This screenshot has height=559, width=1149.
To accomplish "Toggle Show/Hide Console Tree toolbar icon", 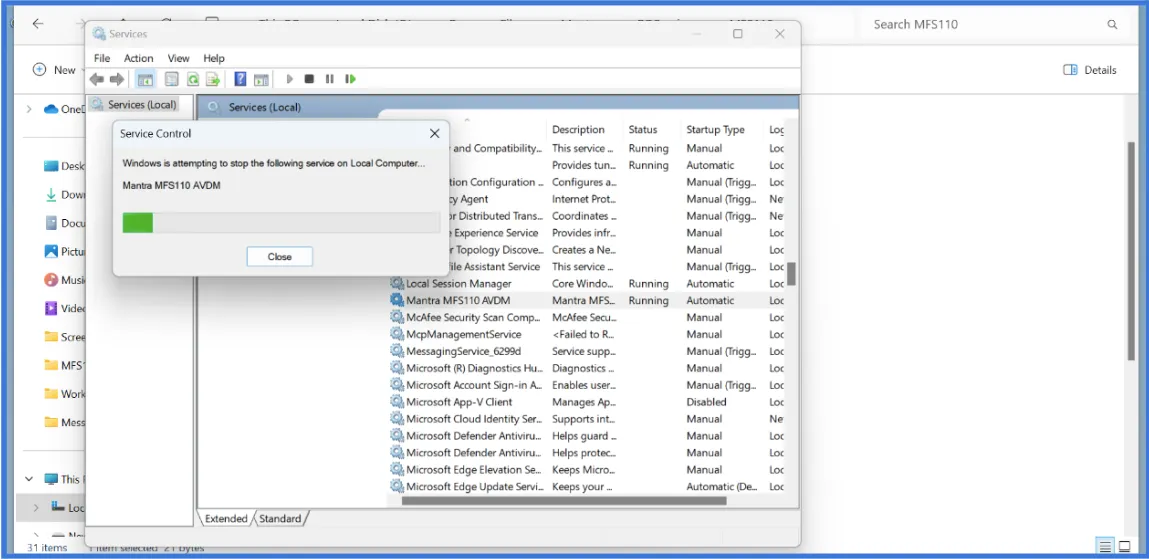I will click(145, 79).
